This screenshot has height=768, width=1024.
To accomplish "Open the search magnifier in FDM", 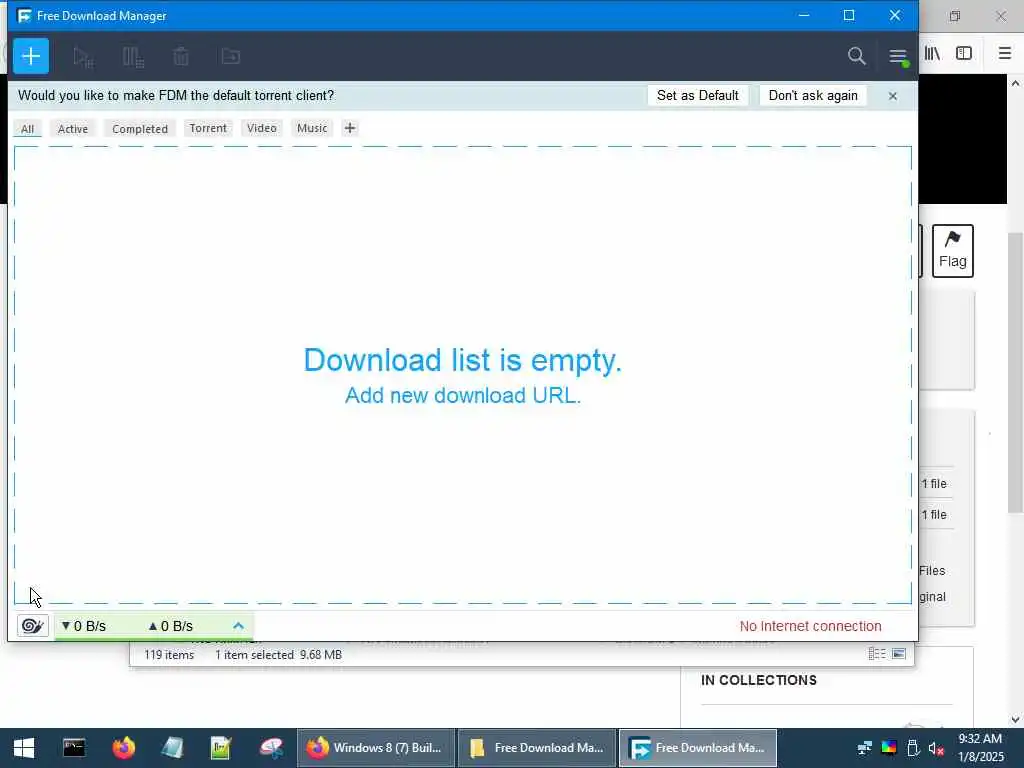I will pos(856,56).
